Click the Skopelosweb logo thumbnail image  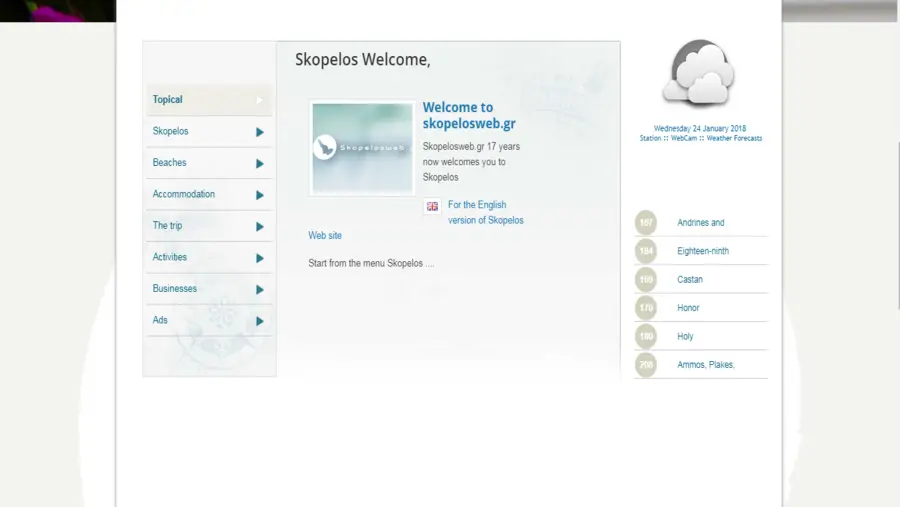tap(362, 148)
